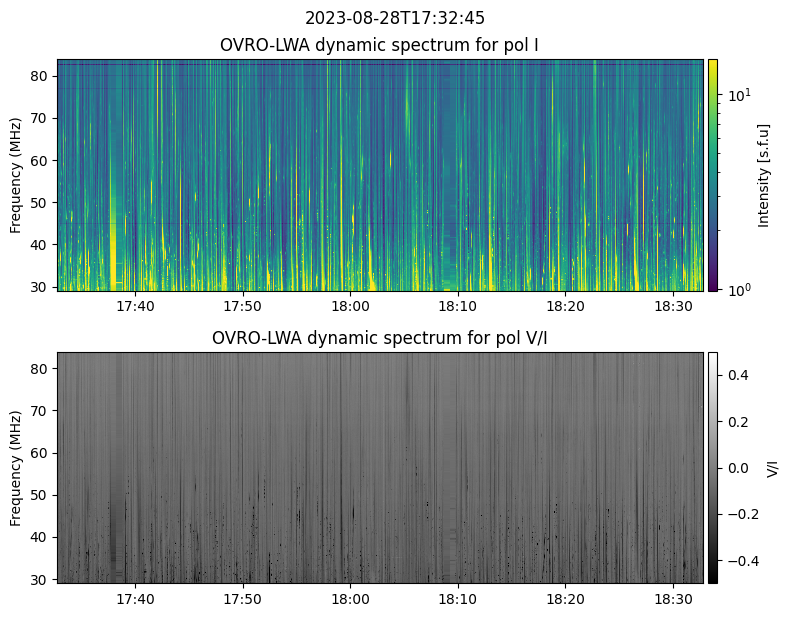Select the 10¹ tick on intensity colorbar
This screenshot has width=790, height=617.
coord(737,96)
